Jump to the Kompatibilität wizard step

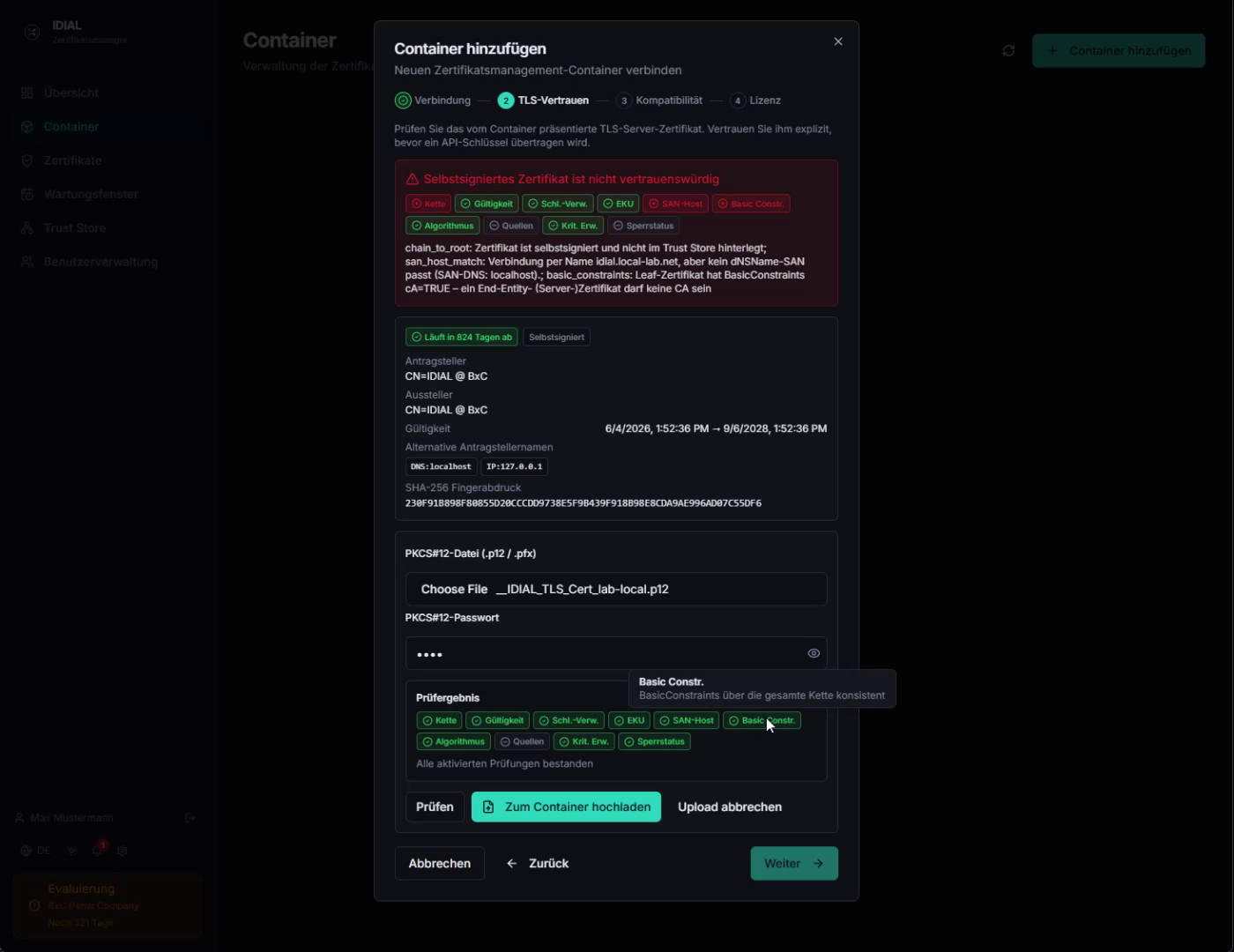coord(659,100)
